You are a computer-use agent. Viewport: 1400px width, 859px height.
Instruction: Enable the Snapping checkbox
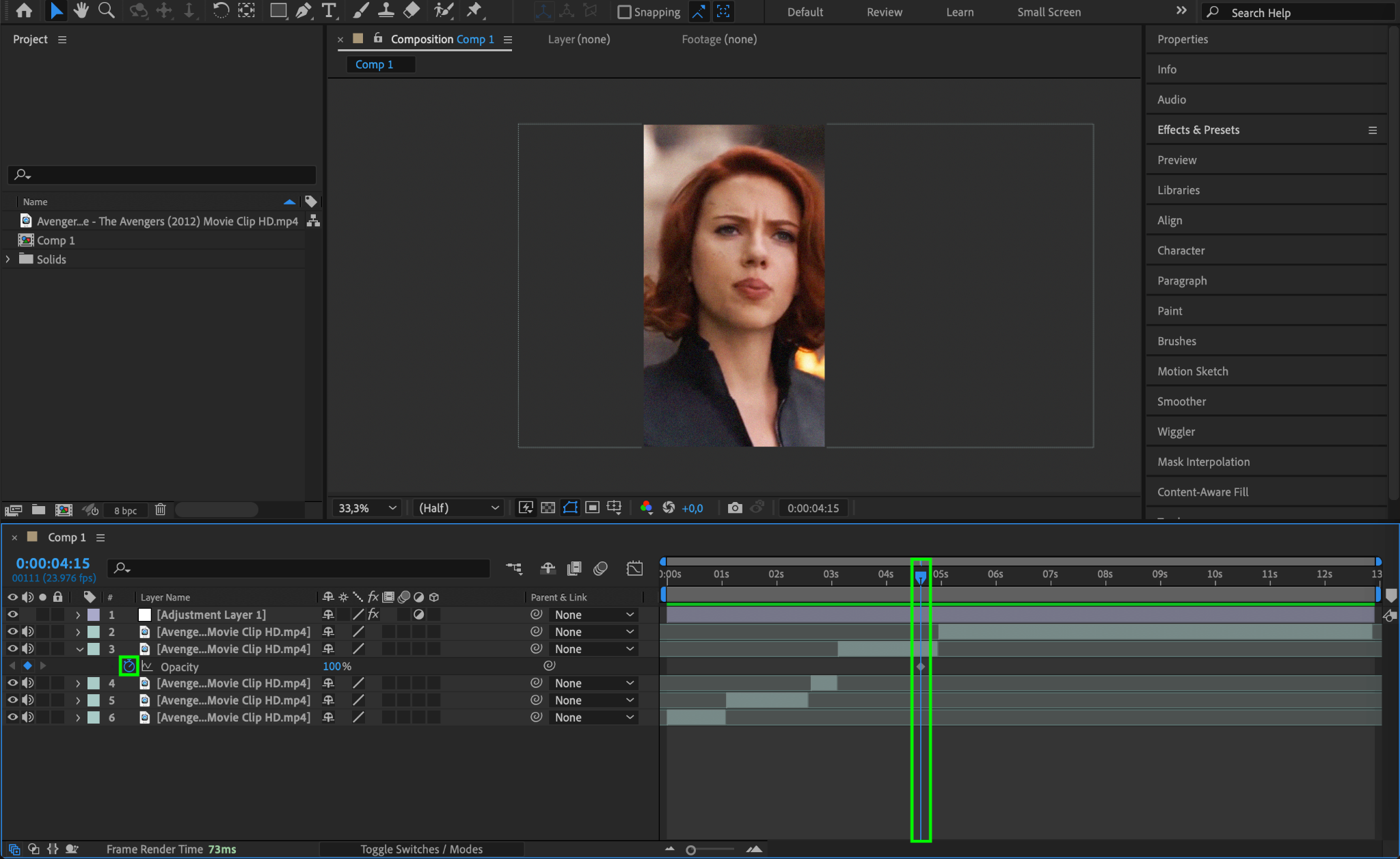[624, 12]
